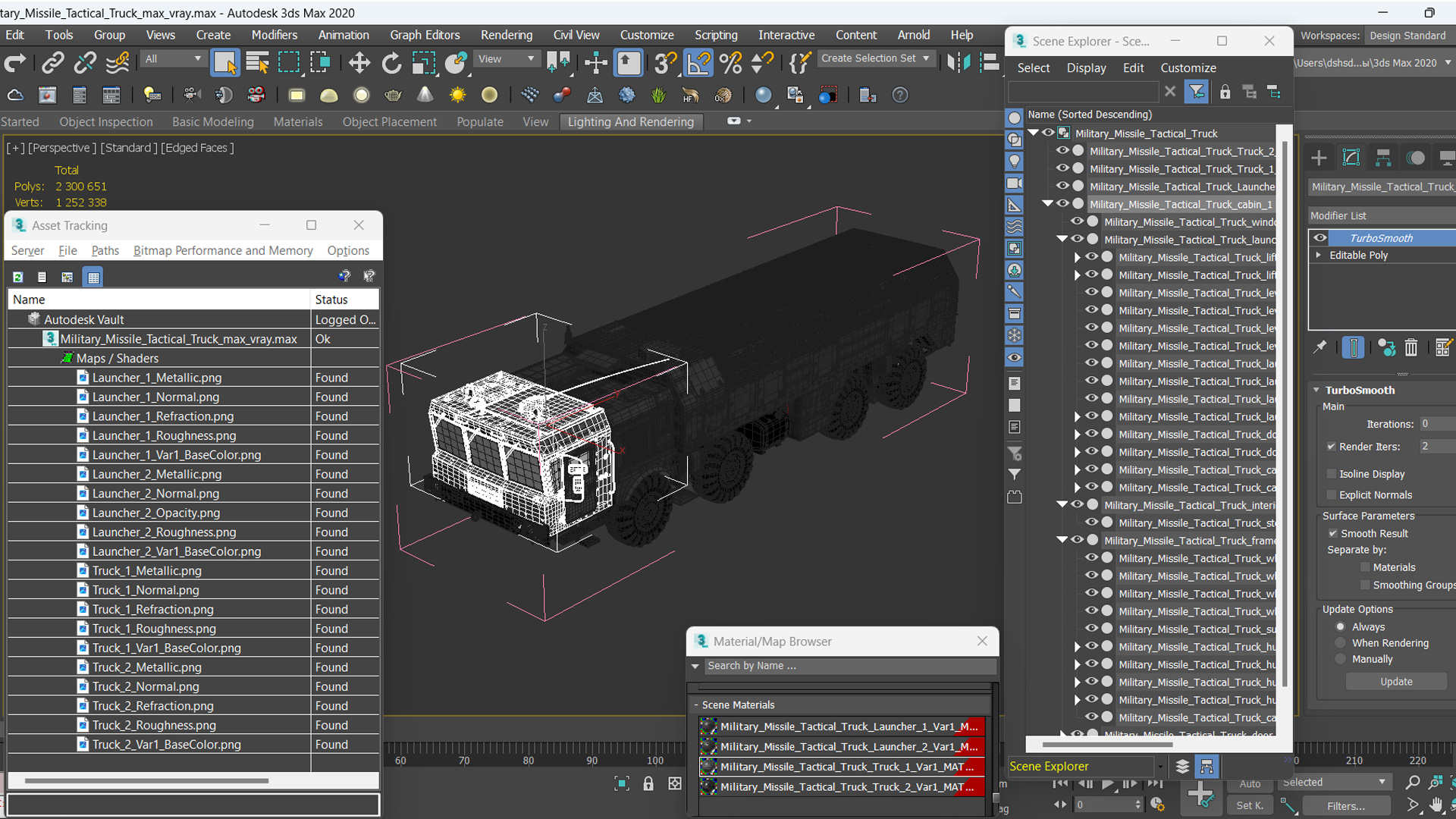The height and width of the screenshot is (819, 1456).
Task: Click the Filters... button
Action: [x=1346, y=806]
